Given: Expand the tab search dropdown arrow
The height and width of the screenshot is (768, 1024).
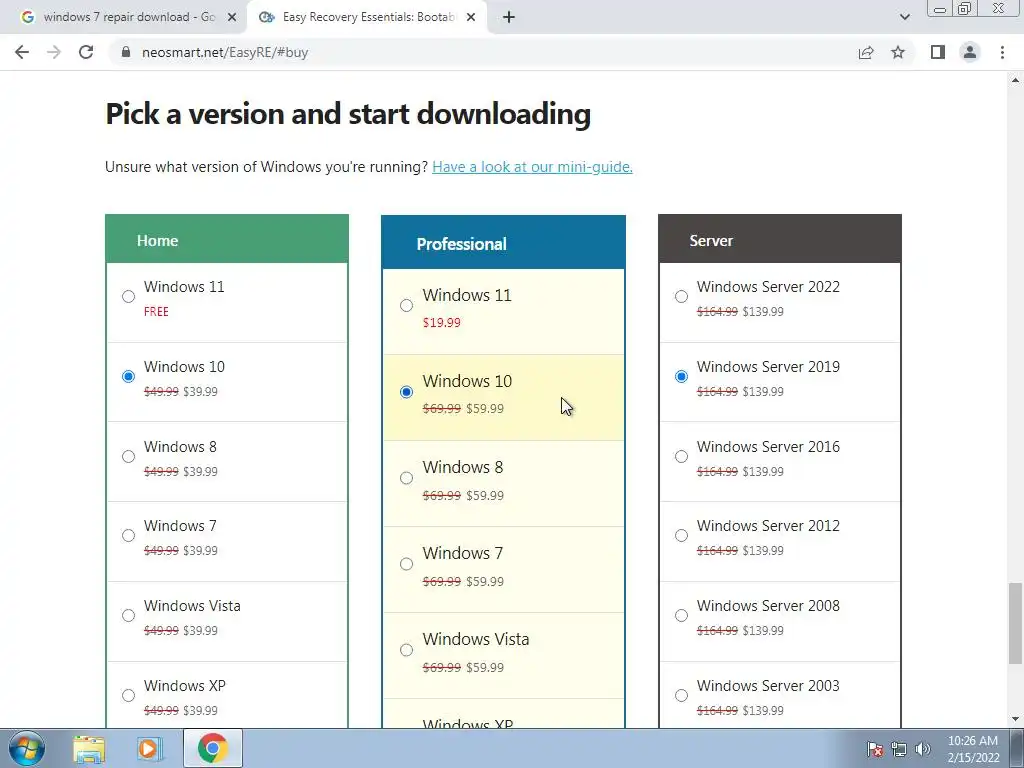Looking at the screenshot, I should 904,18.
